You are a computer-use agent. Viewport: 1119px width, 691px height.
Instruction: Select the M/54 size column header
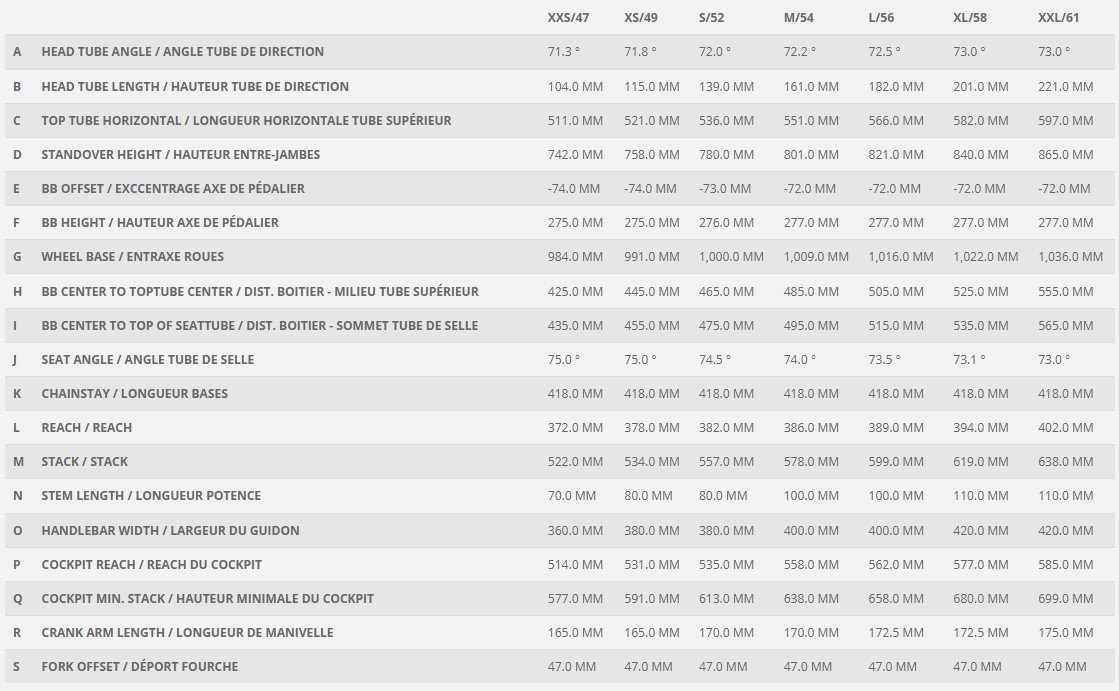pos(799,18)
